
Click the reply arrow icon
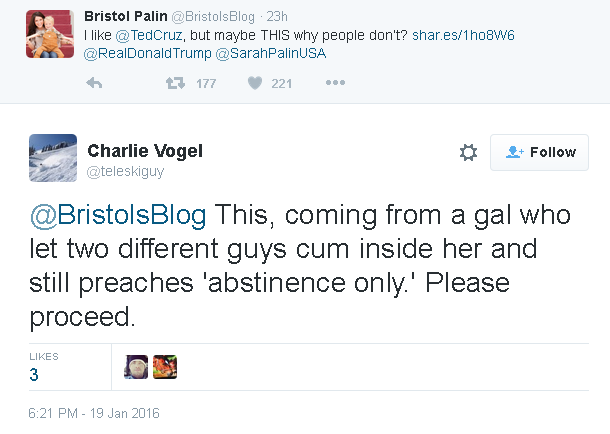(95, 83)
